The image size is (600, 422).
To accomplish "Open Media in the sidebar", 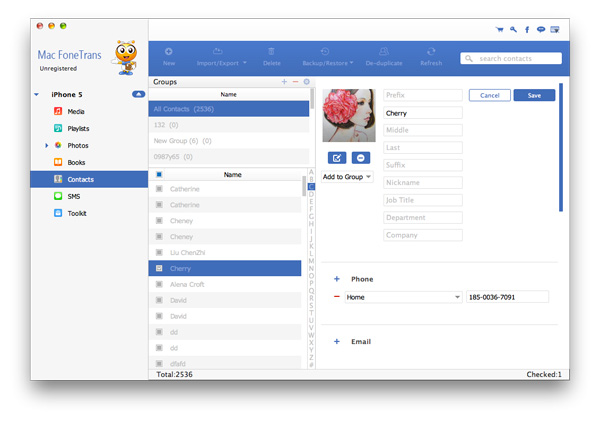I will click(76, 111).
